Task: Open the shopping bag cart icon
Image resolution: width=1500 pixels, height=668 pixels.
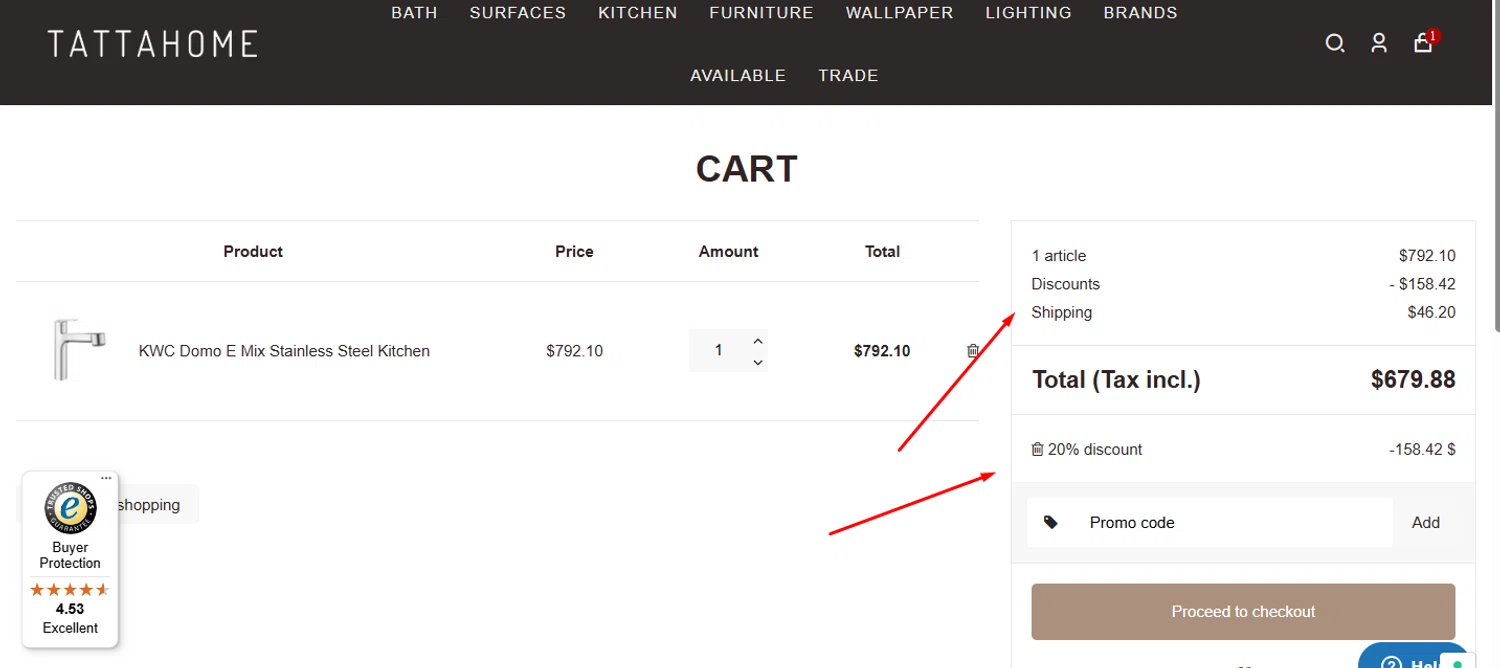Action: (1423, 43)
